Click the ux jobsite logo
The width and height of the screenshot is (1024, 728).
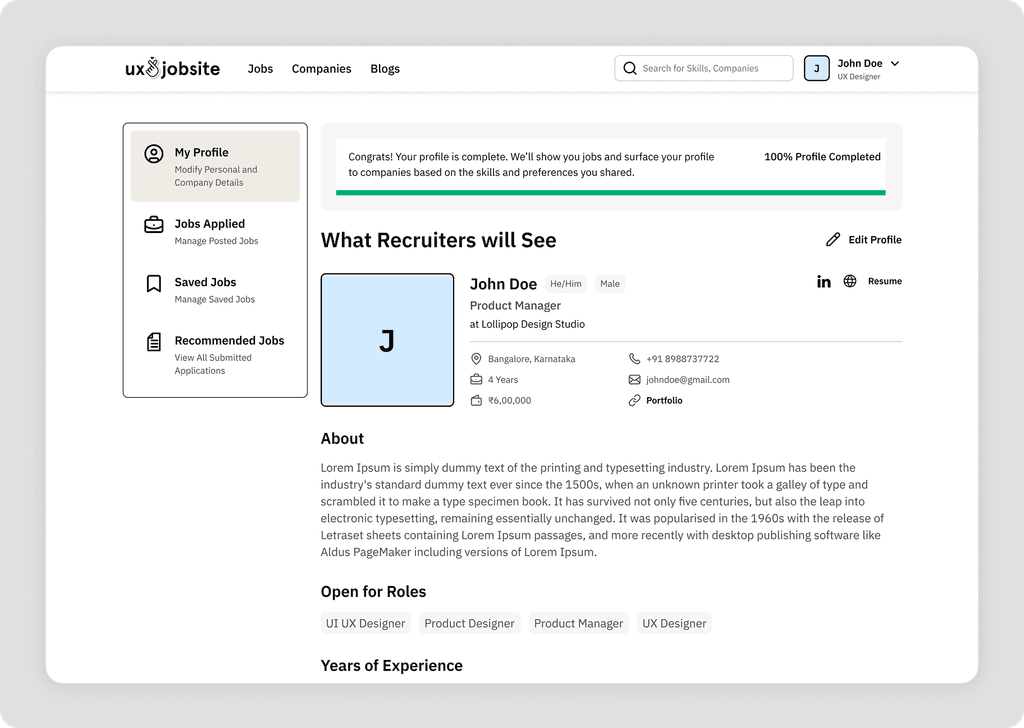coord(172,68)
